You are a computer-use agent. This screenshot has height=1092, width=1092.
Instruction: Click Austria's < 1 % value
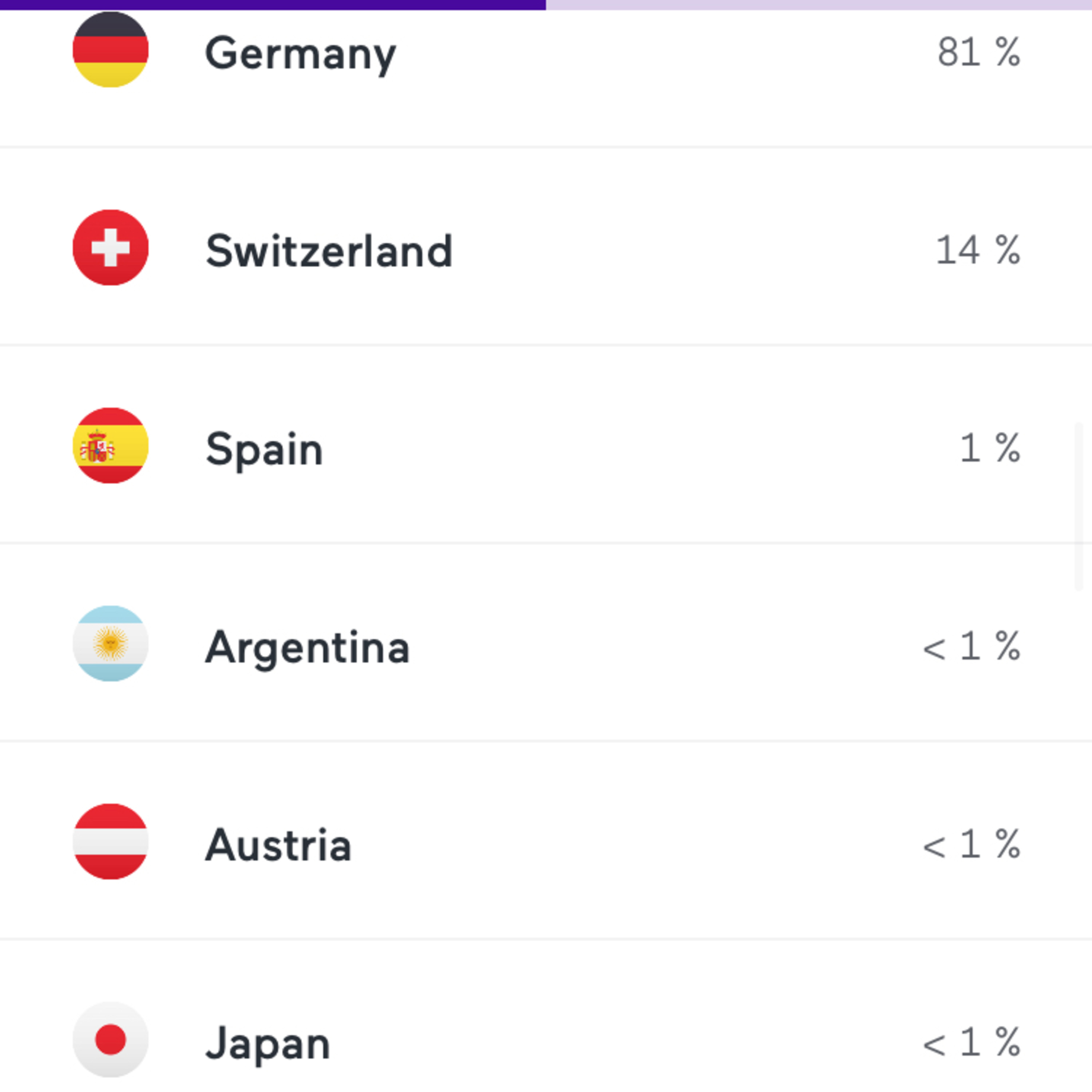coord(972,843)
